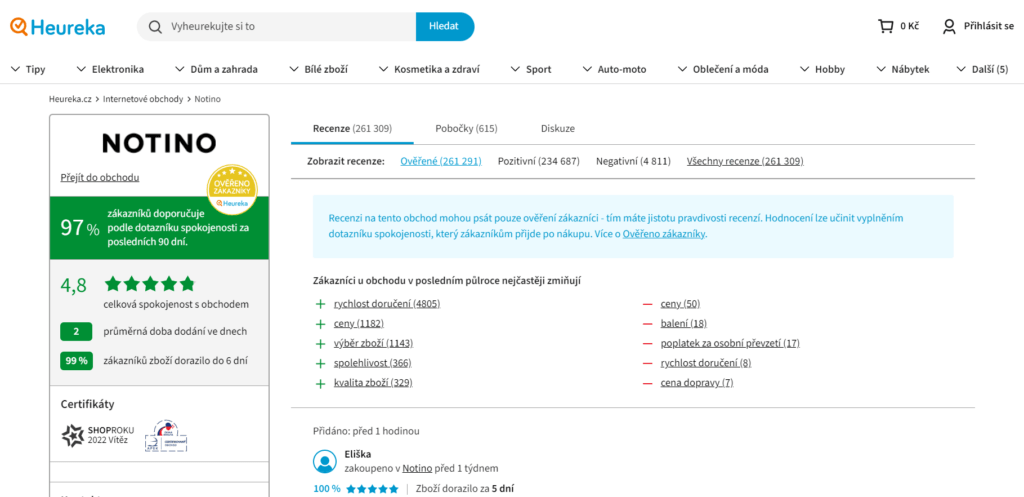Switch to the Pobočky (615) tab

pos(466,128)
